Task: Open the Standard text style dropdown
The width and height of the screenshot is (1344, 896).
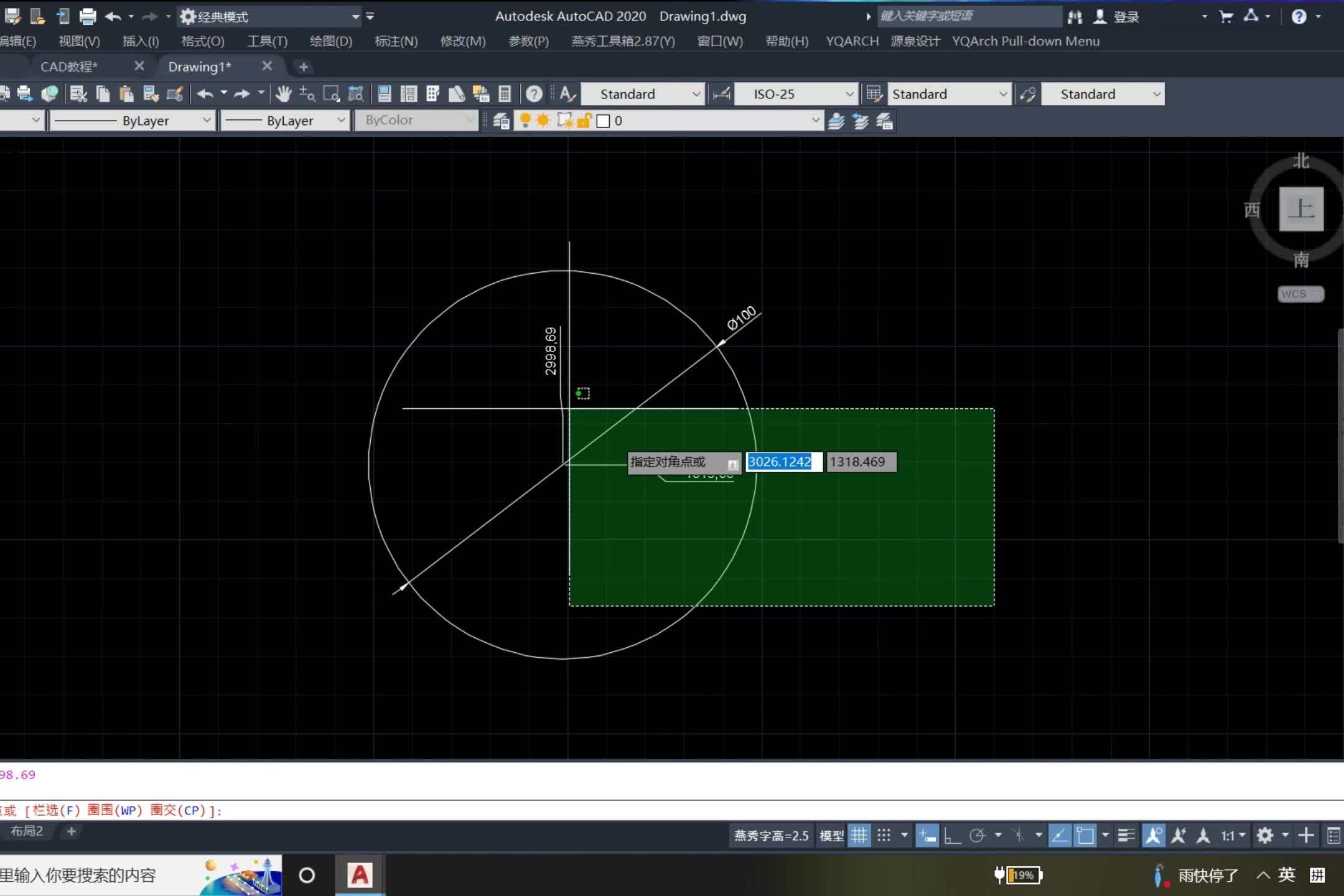Action: tap(696, 94)
